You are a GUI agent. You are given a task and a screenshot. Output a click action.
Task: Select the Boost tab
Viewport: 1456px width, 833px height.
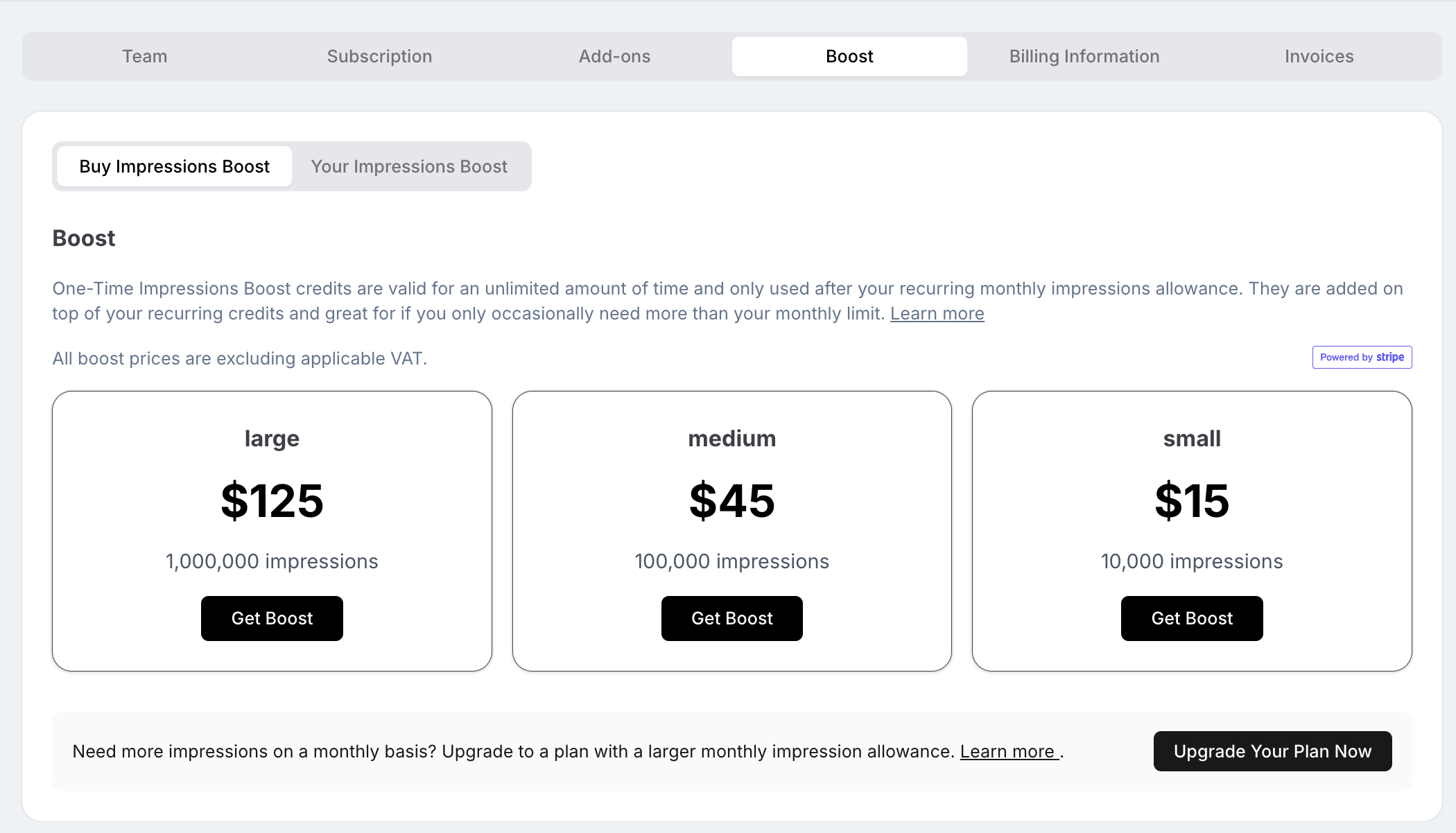pos(849,56)
